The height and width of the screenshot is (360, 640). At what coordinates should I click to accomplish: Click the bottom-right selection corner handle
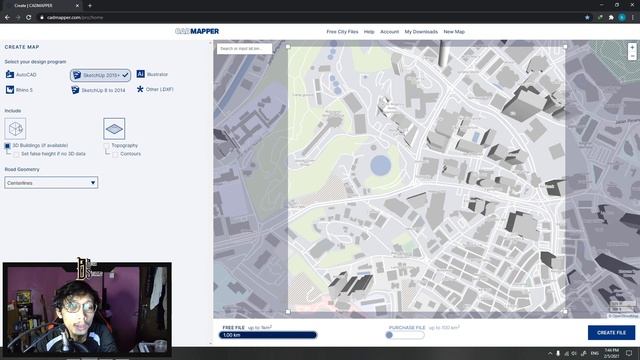tap(565, 312)
